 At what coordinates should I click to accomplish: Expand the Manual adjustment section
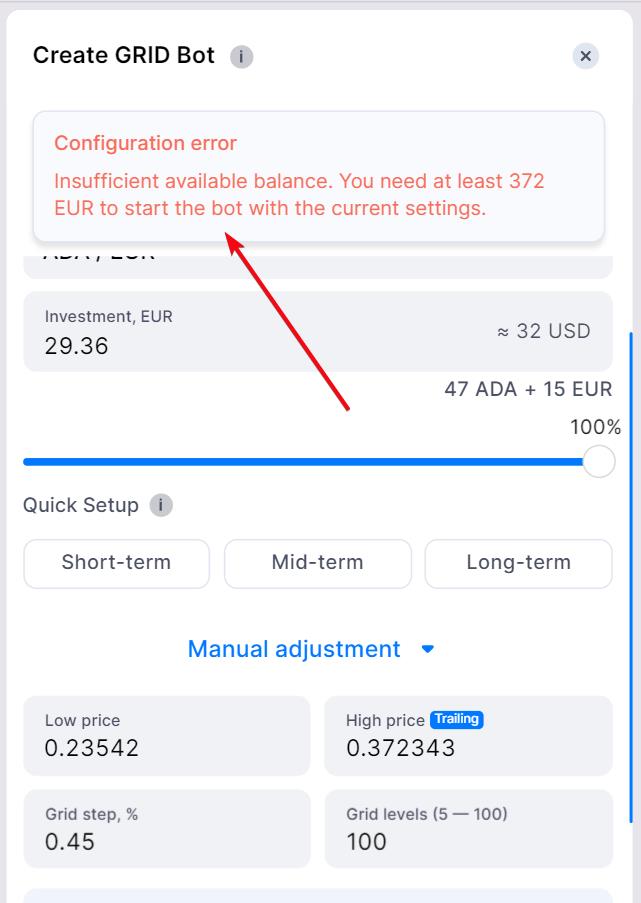coord(294,650)
